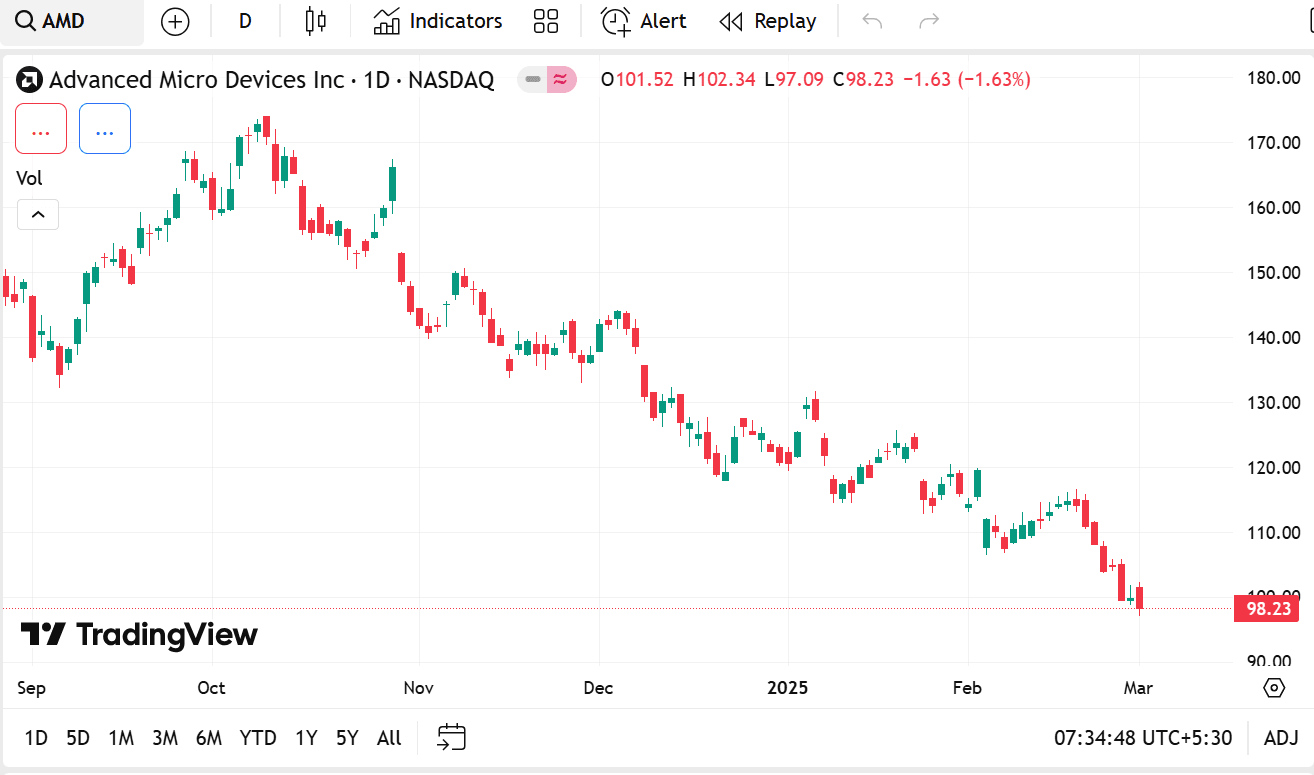Click the AMD logo next to the title
The height and width of the screenshot is (775, 1314).
click(x=30, y=80)
